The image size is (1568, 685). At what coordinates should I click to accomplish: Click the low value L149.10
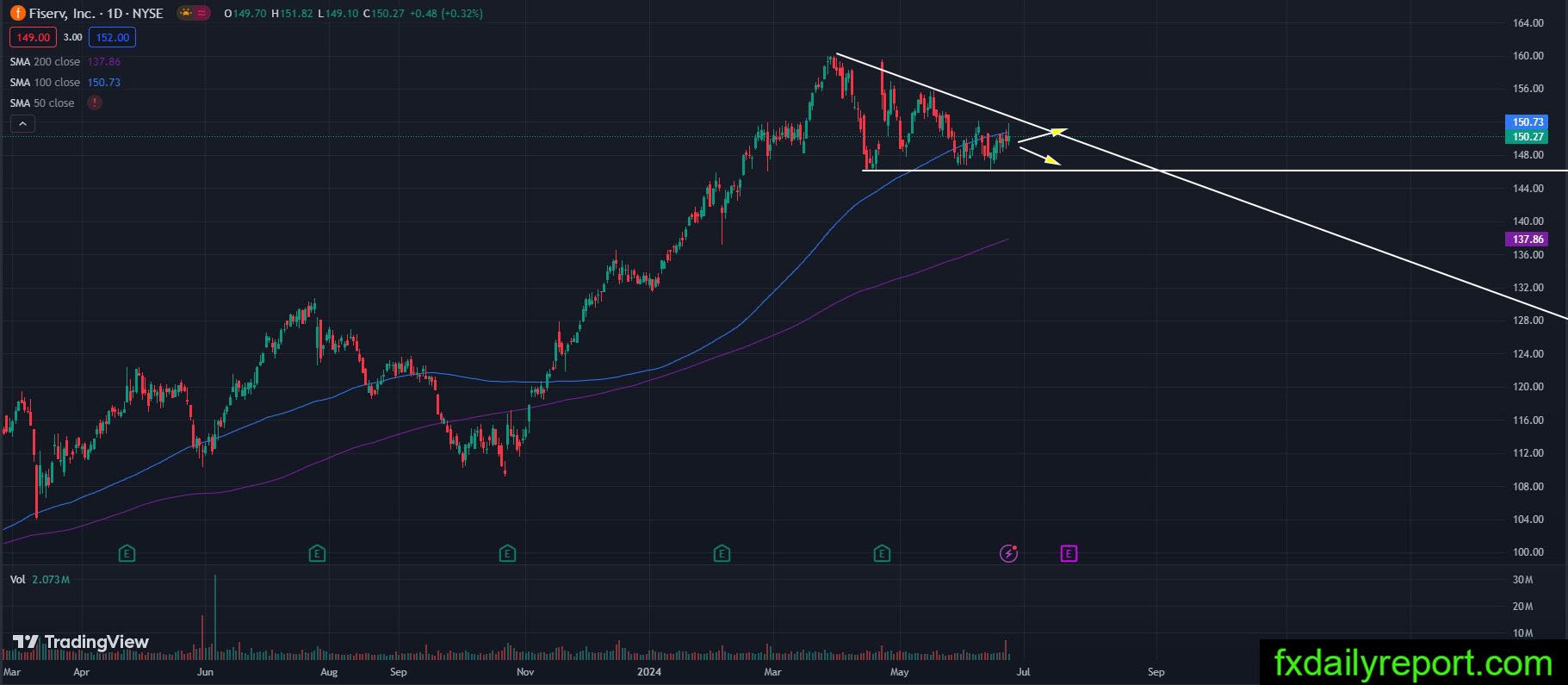(x=338, y=14)
